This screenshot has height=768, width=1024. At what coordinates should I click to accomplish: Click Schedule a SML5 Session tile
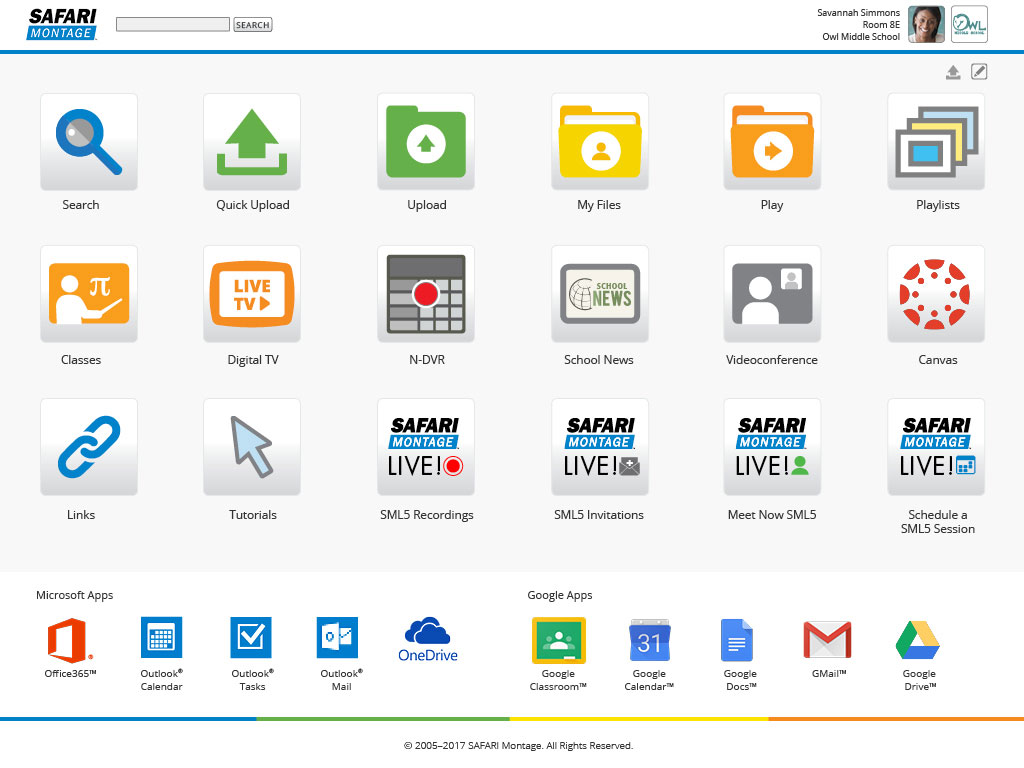tap(936, 447)
